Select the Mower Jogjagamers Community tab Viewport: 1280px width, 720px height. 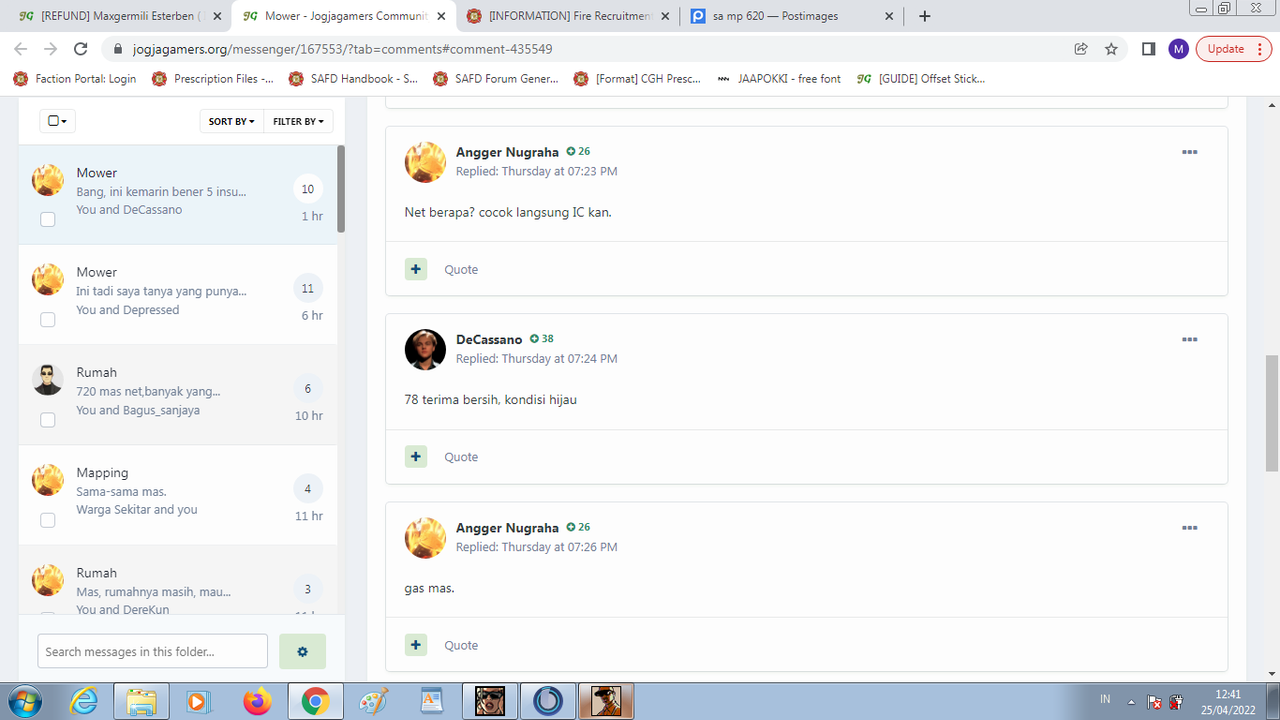point(343,16)
